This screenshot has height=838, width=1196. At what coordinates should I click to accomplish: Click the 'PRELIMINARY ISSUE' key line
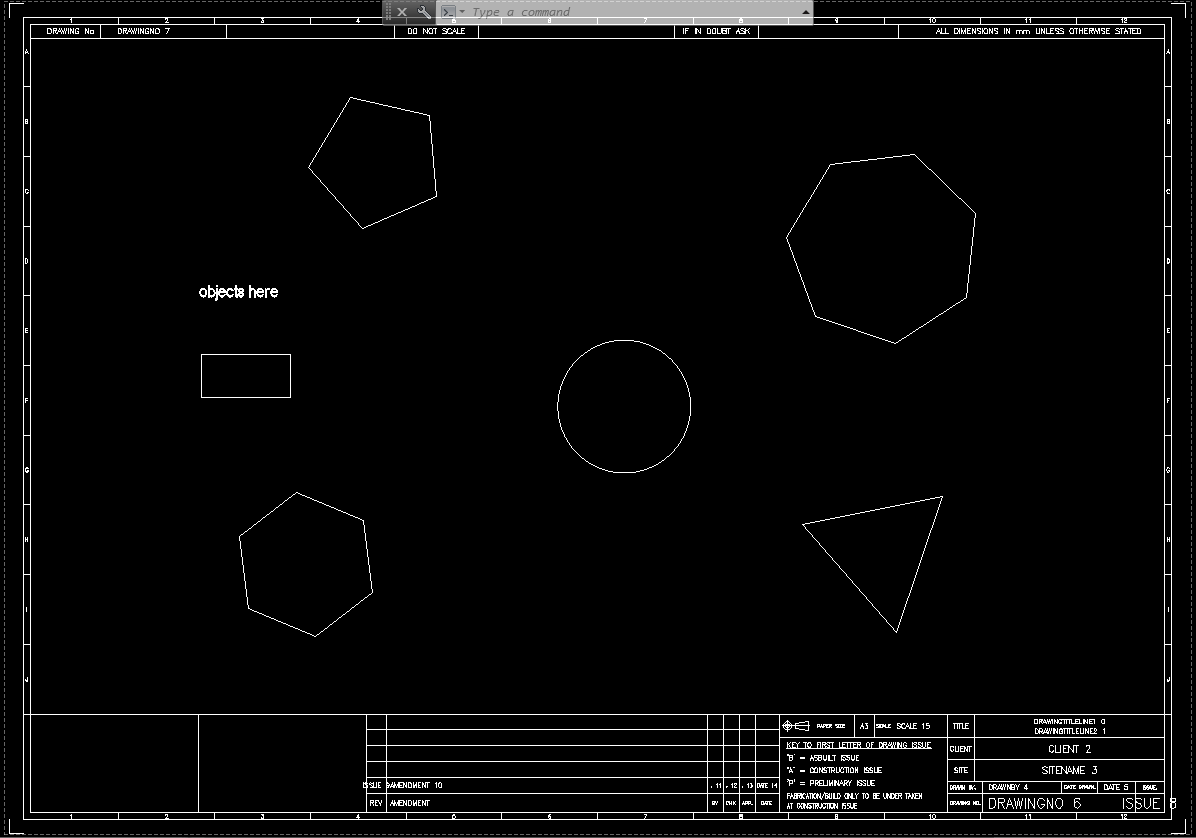pos(831,783)
